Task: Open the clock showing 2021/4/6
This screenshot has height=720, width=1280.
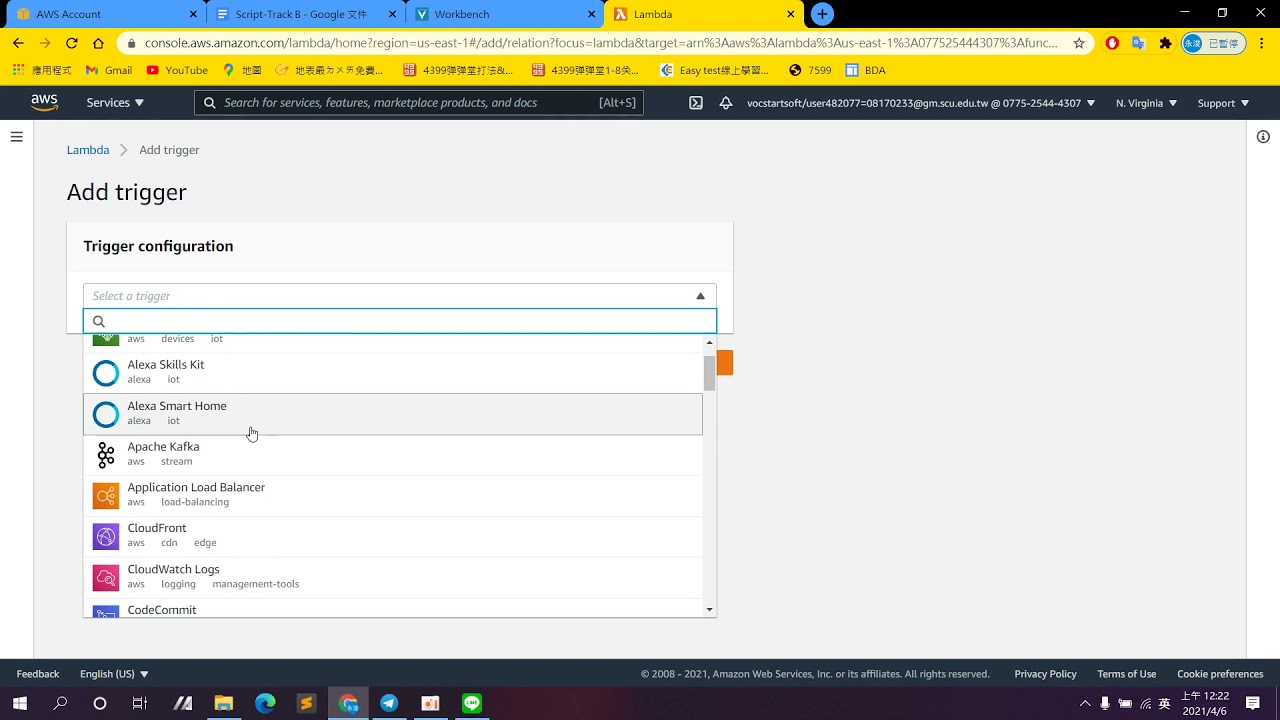Action: pyautogui.click(x=1205, y=703)
